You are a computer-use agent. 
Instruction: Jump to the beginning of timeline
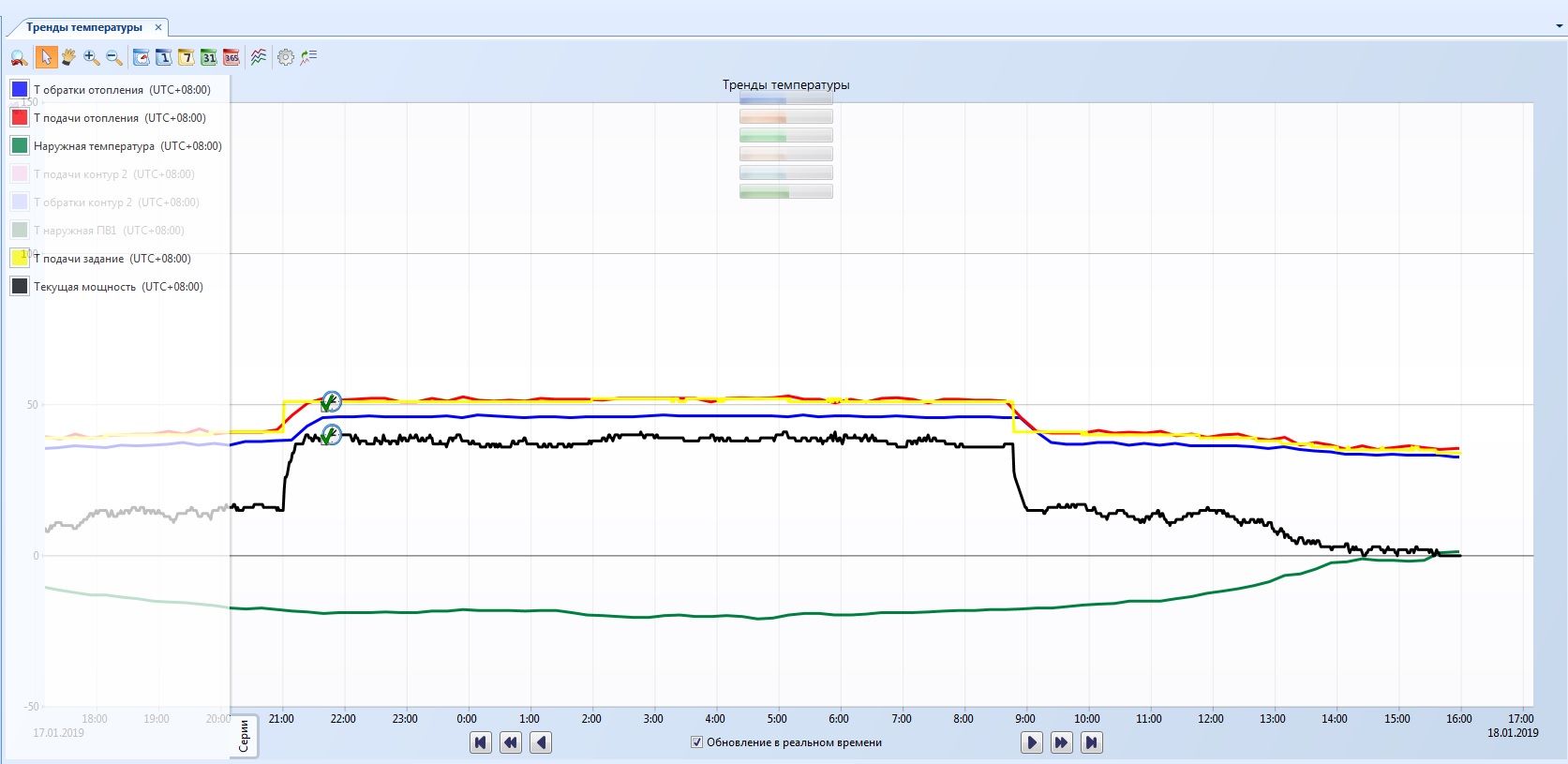(x=481, y=742)
